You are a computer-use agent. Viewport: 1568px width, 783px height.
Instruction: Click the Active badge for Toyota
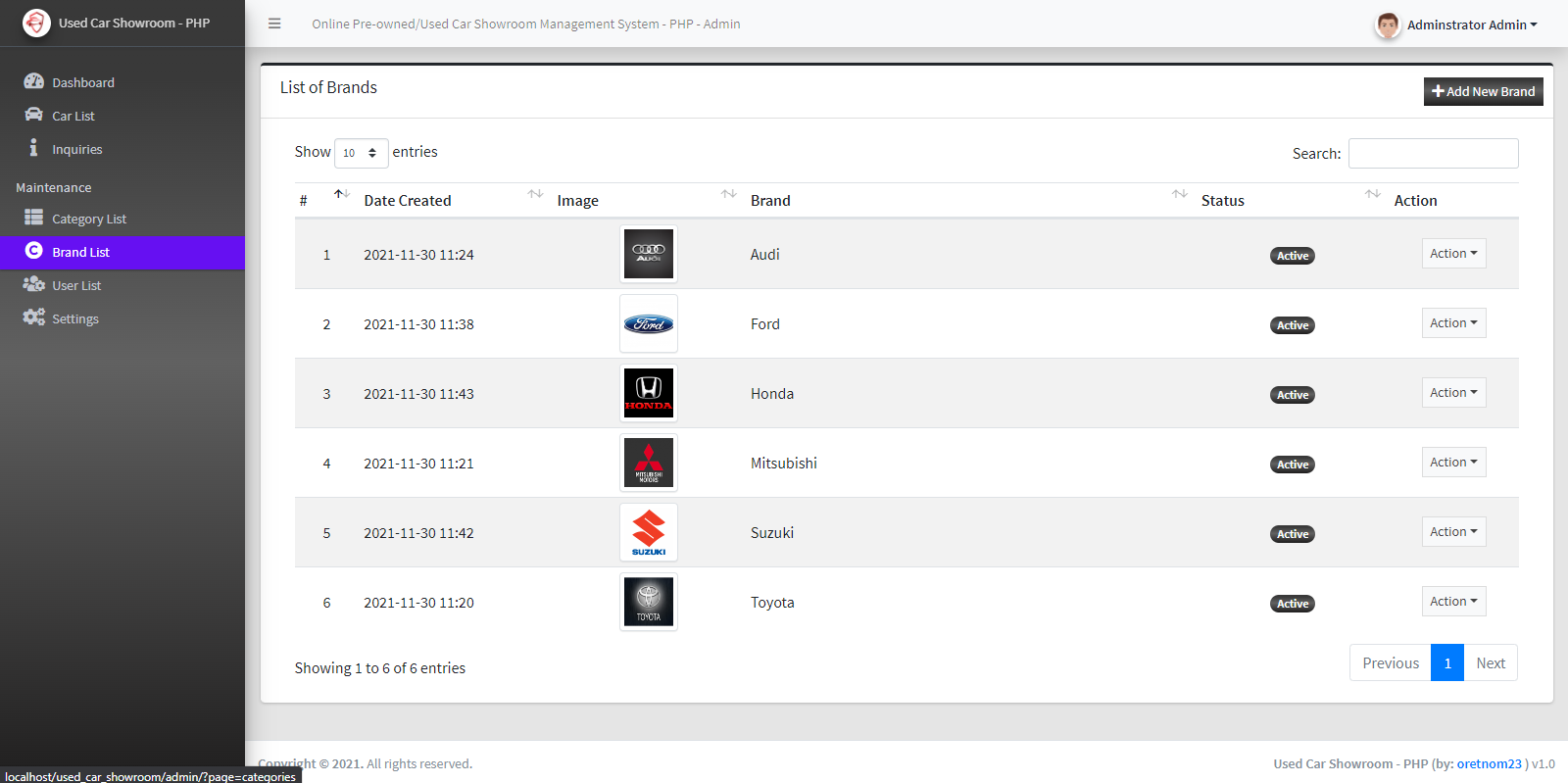tap(1293, 604)
